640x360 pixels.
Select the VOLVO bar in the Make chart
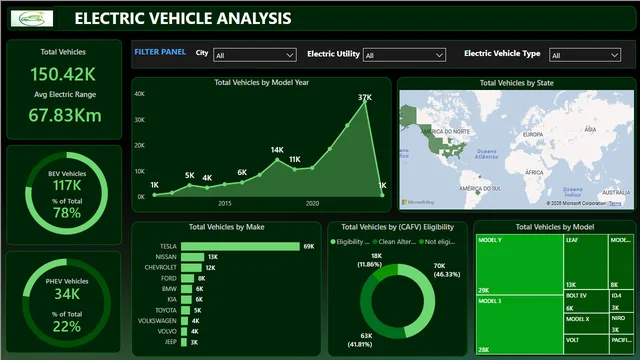coord(184,331)
